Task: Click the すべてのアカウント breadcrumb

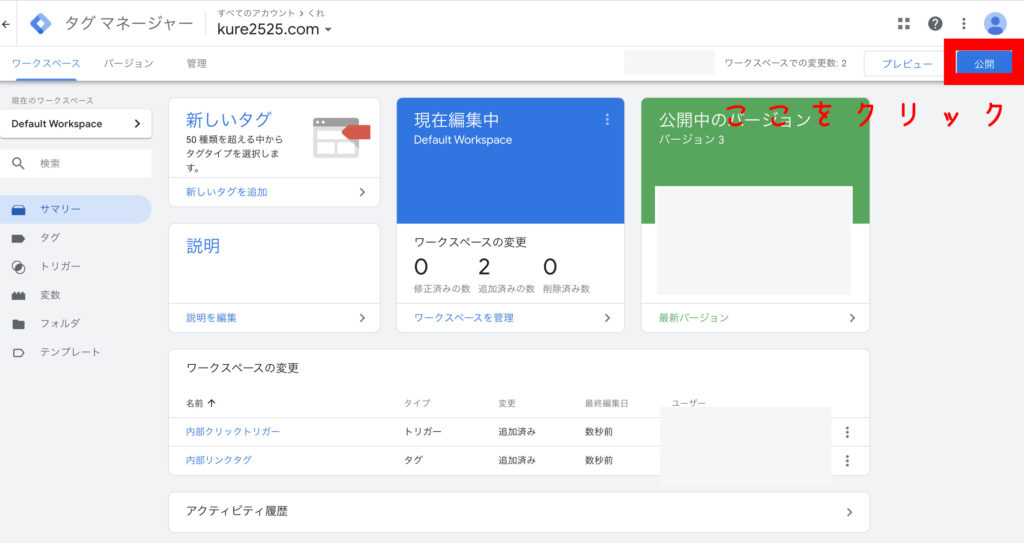Action: (x=256, y=13)
